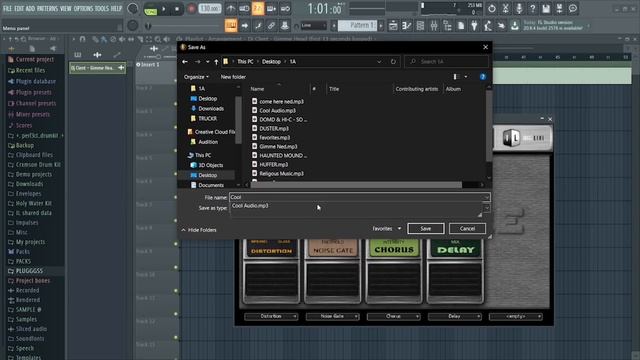Click the Search 1A box

coord(447,62)
